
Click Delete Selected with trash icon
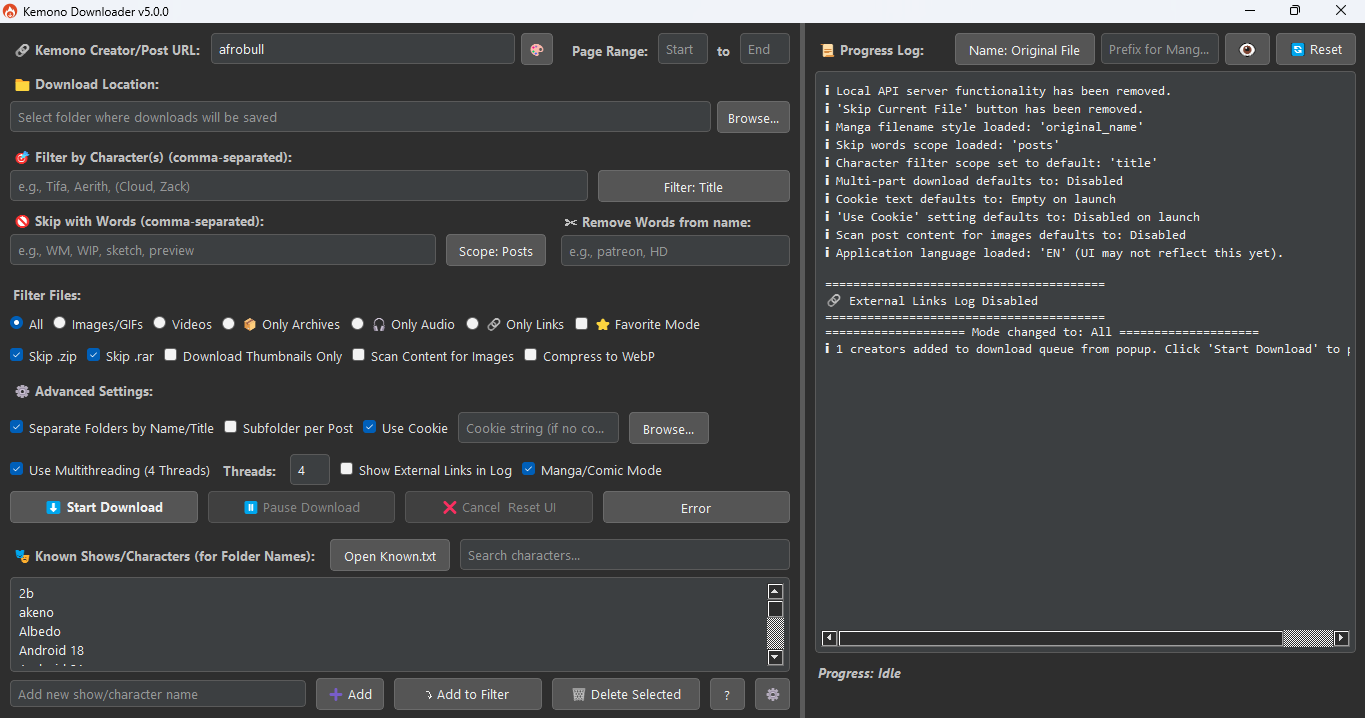click(x=625, y=694)
